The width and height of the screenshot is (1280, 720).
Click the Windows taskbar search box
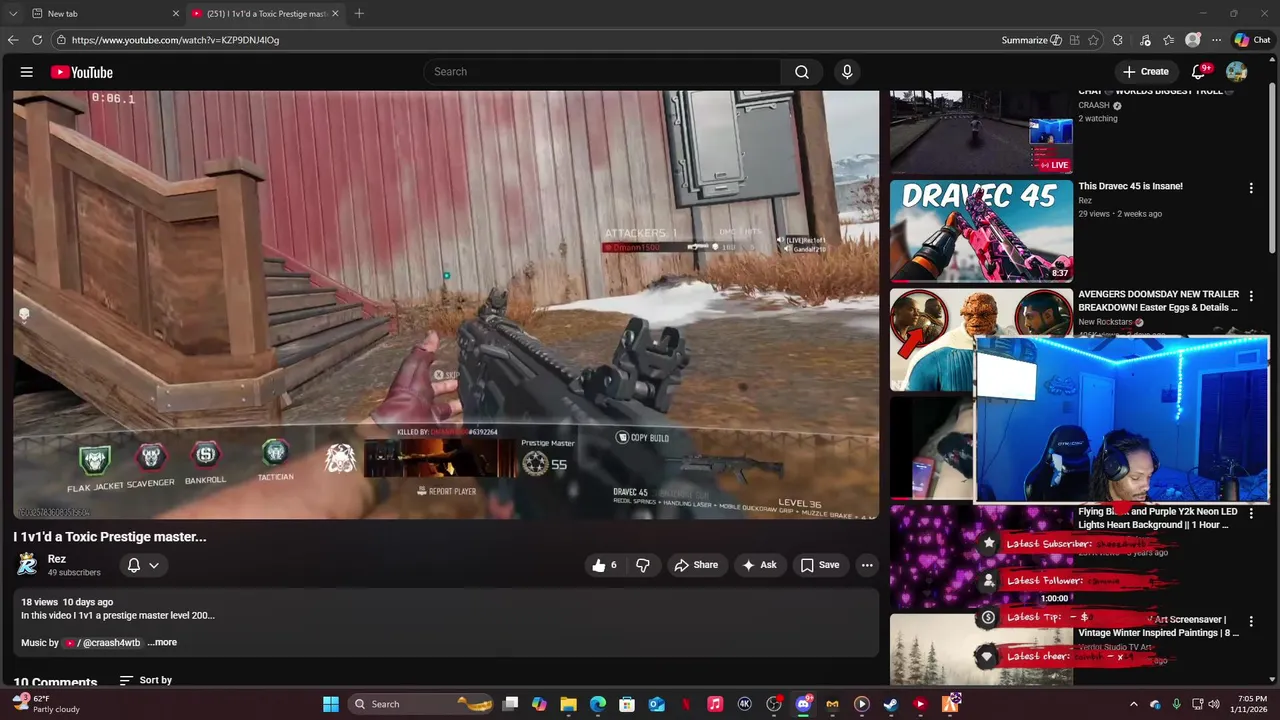pos(420,704)
